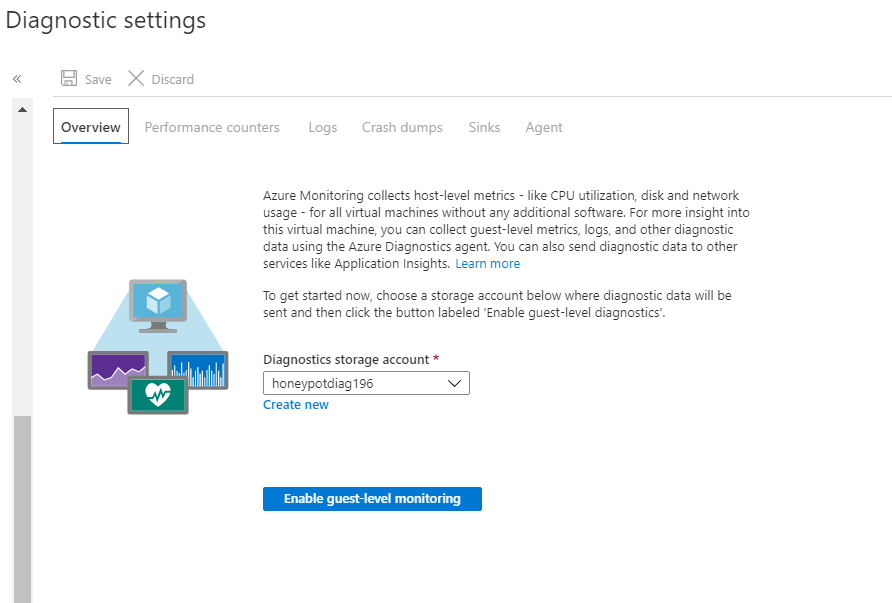This screenshot has height=603, width=892.
Task: Select the Sinks tab
Action: point(484,126)
